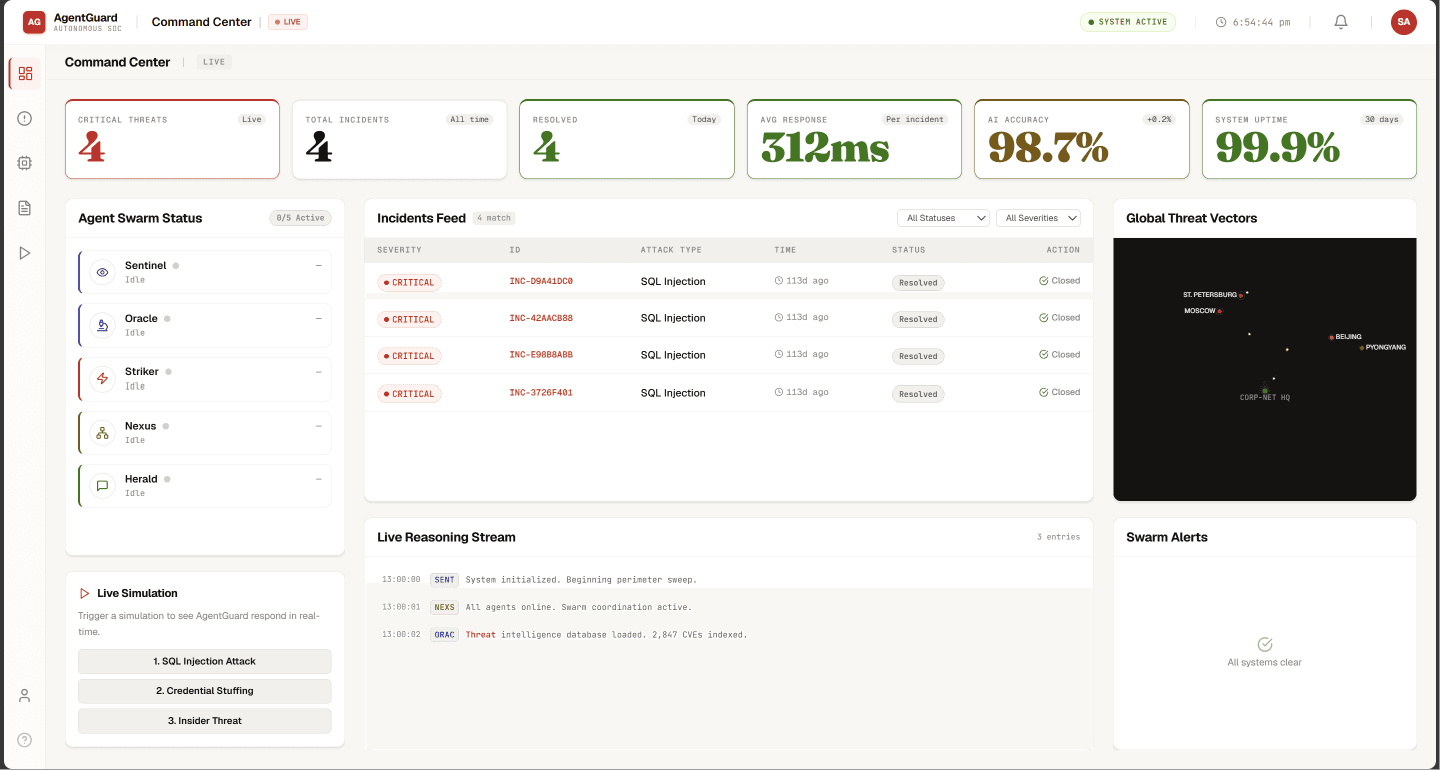Screen dimensions: 1440x770
Task: Click the Striker lightning bolt icon
Action: click(102, 378)
